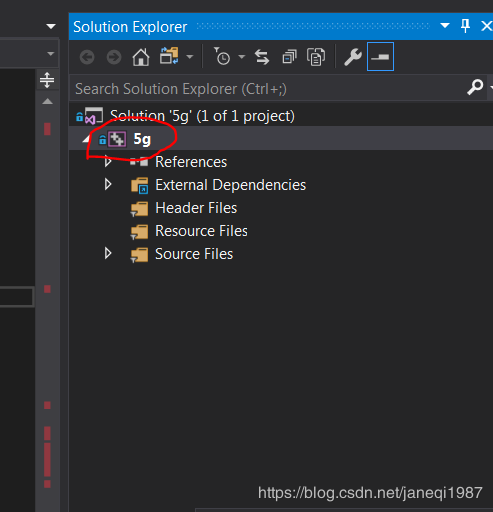The width and height of the screenshot is (493, 512).
Task: Collapse the 5g project node
Action: (x=86, y=139)
